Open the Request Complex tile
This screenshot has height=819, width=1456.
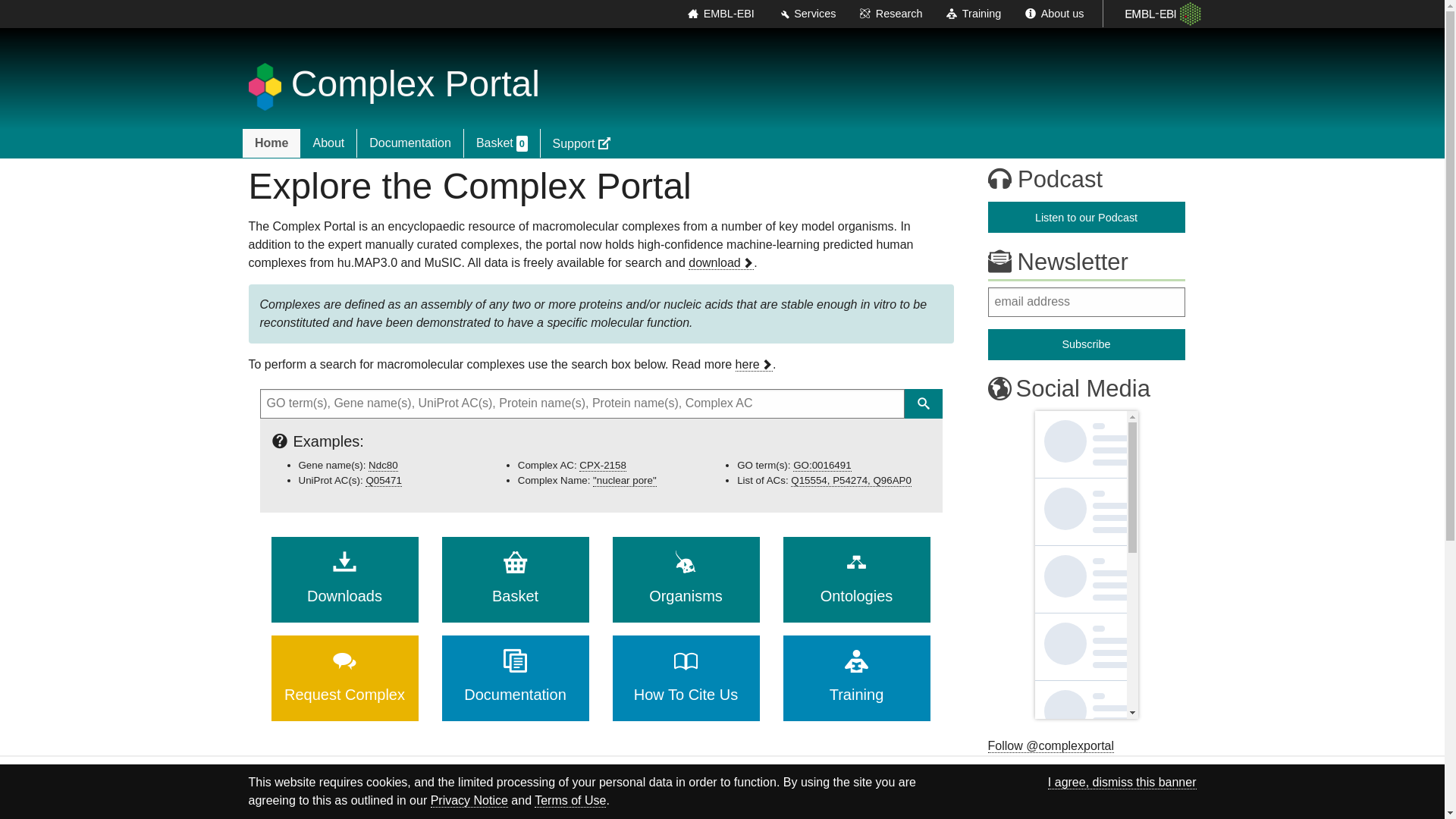[344, 678]
